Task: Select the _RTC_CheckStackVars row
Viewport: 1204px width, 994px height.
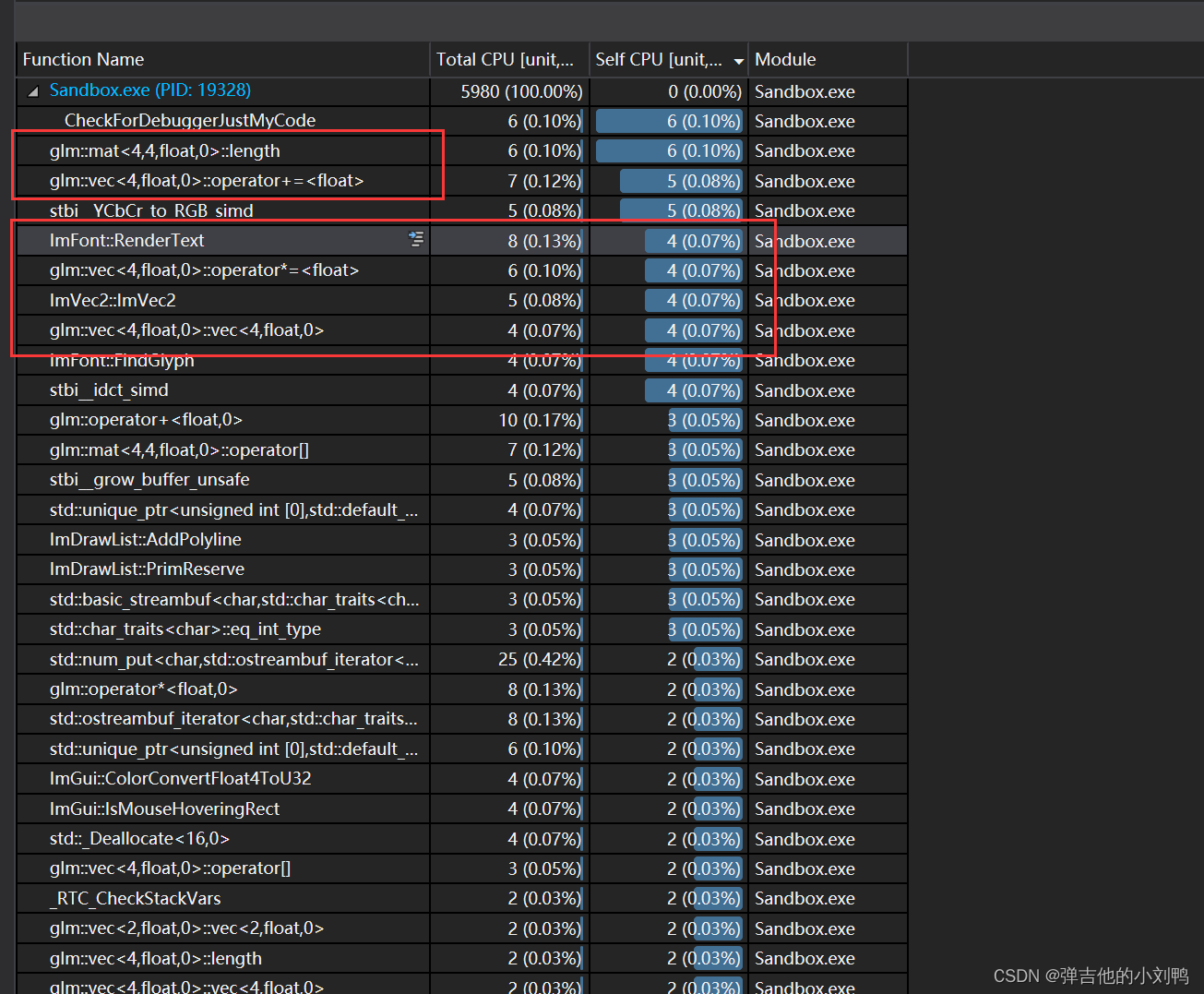Action: point(461,898)
